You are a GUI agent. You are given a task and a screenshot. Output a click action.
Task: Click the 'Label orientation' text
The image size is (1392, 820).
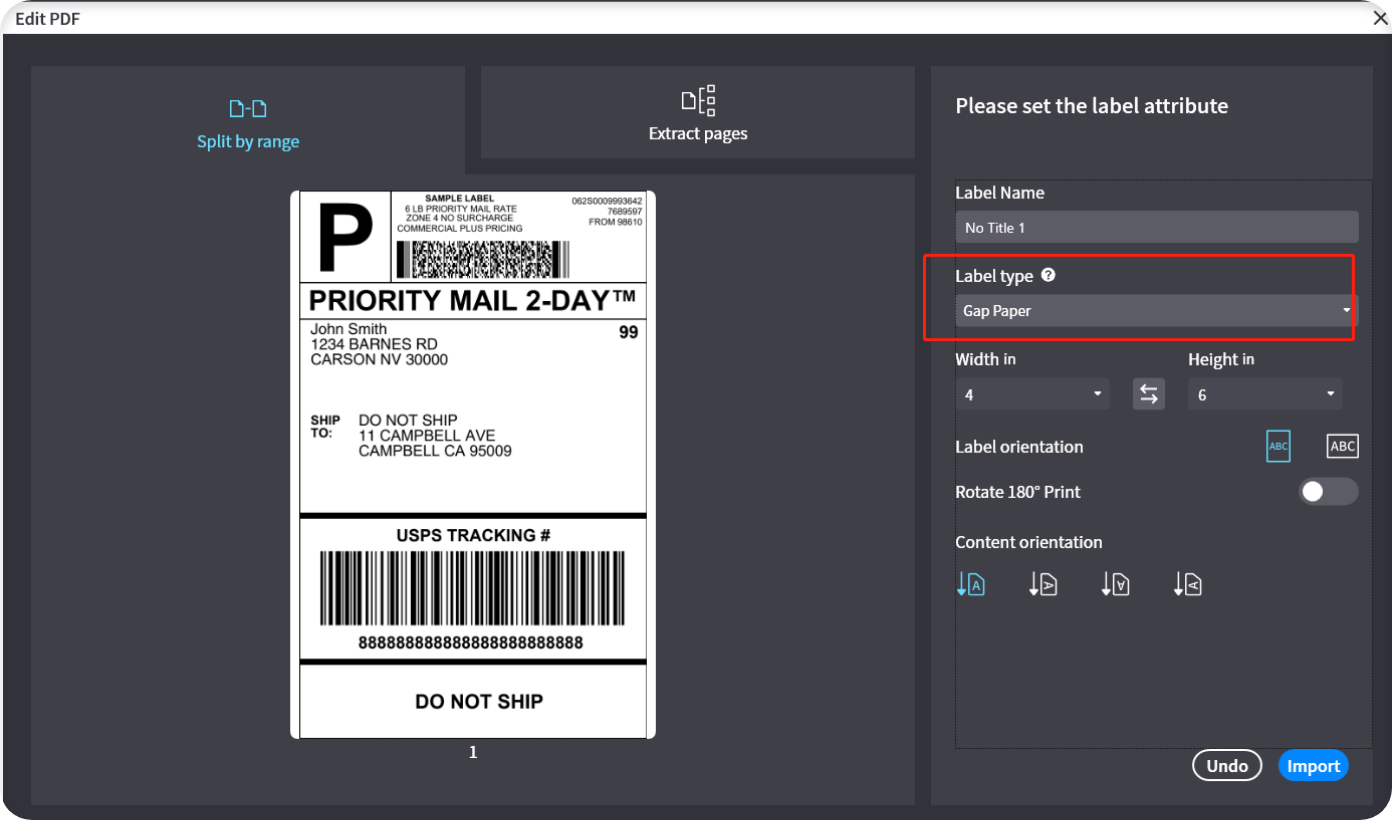click(x=1019, y=447)
